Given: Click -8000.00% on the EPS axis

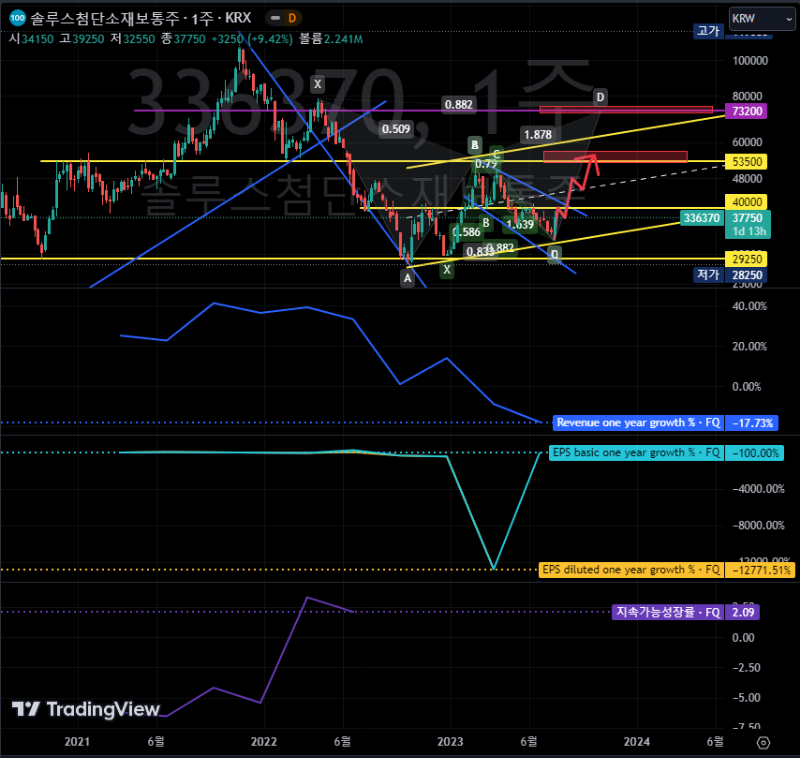Looking at the screenshot, I should 758,525.
